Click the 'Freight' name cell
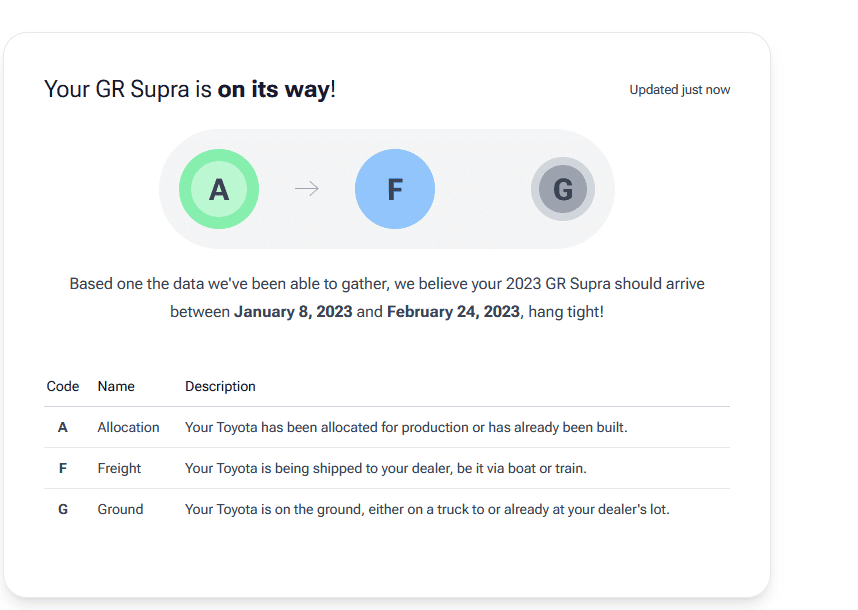This screenshot has width=858, height=610. point(119,468)
